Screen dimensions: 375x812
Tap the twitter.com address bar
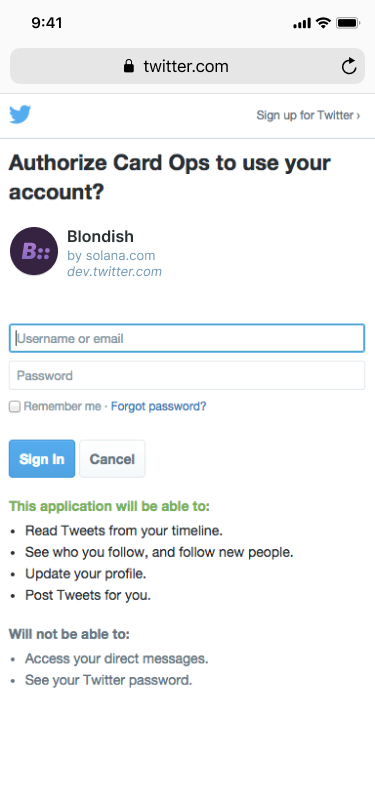pos(188,66)
